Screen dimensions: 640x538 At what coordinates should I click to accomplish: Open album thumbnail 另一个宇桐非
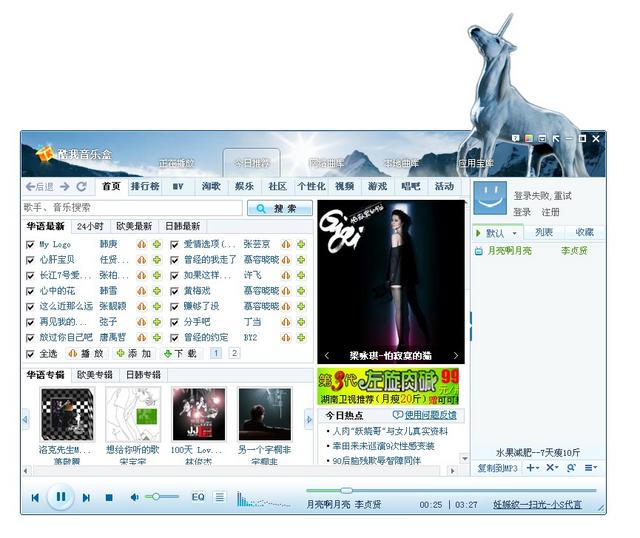265,415
